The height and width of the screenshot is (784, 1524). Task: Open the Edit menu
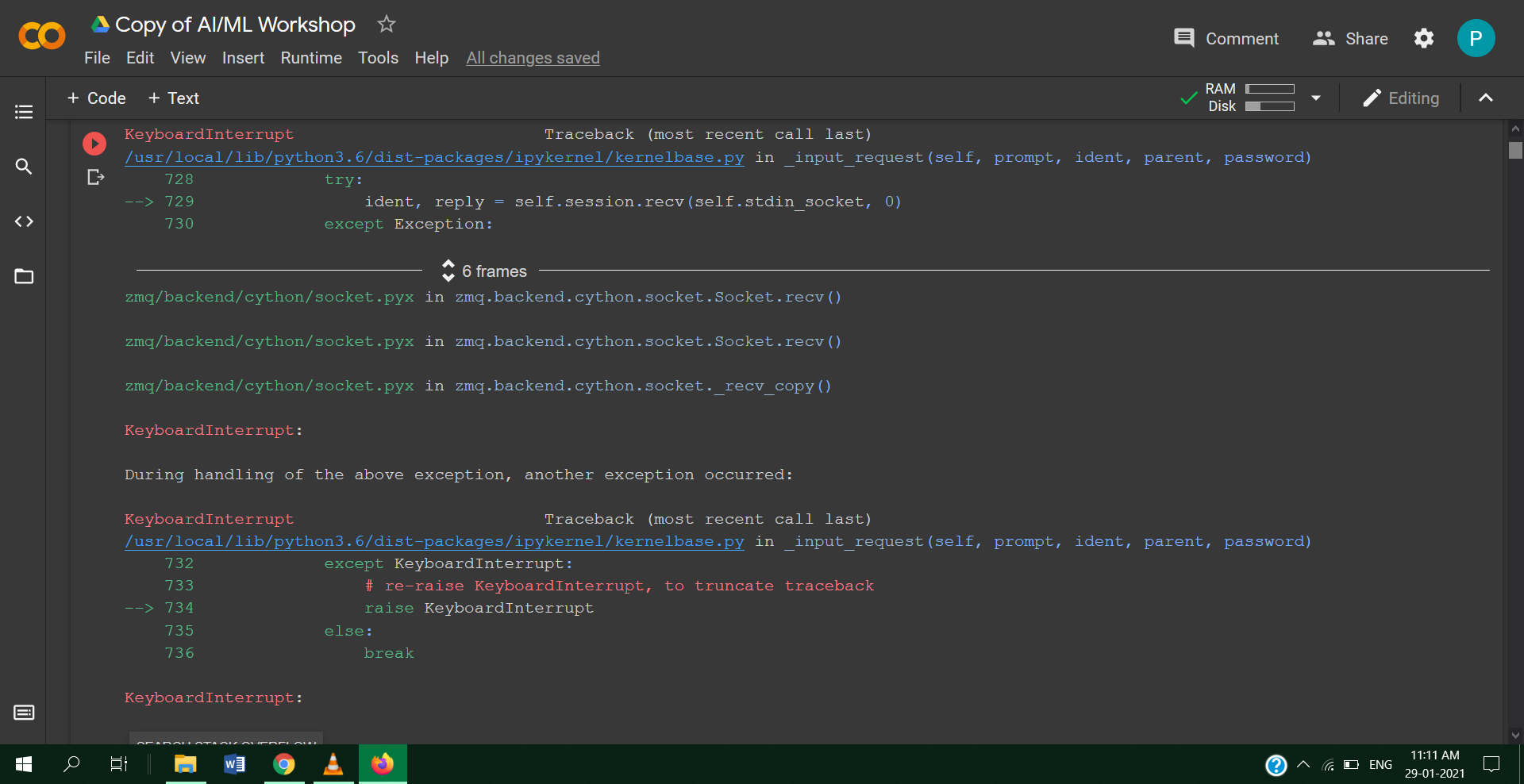[140, 58]
